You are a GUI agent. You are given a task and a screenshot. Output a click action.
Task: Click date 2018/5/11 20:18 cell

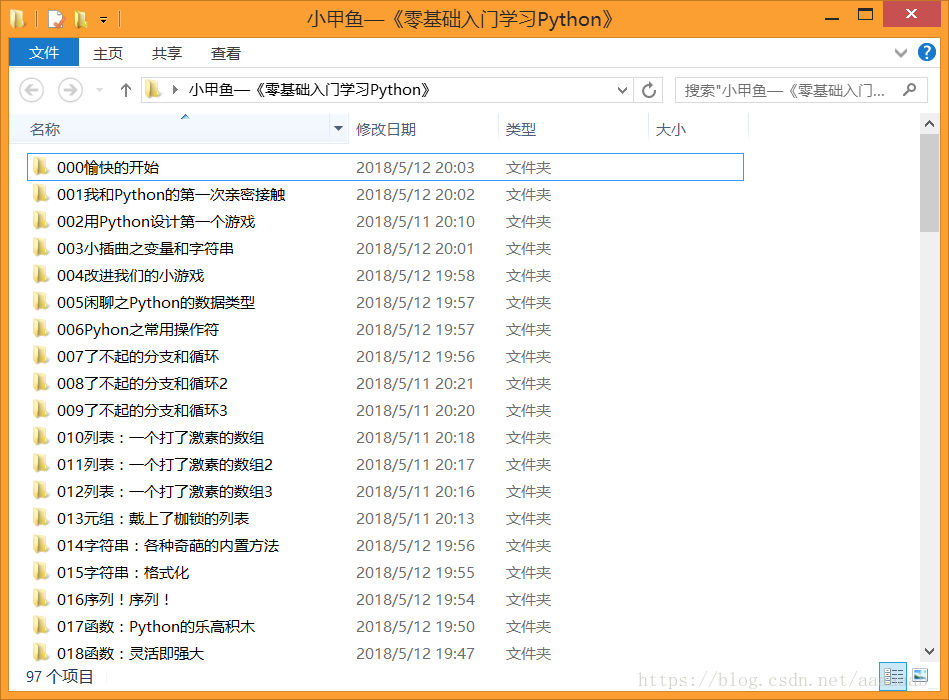(415, 437)
